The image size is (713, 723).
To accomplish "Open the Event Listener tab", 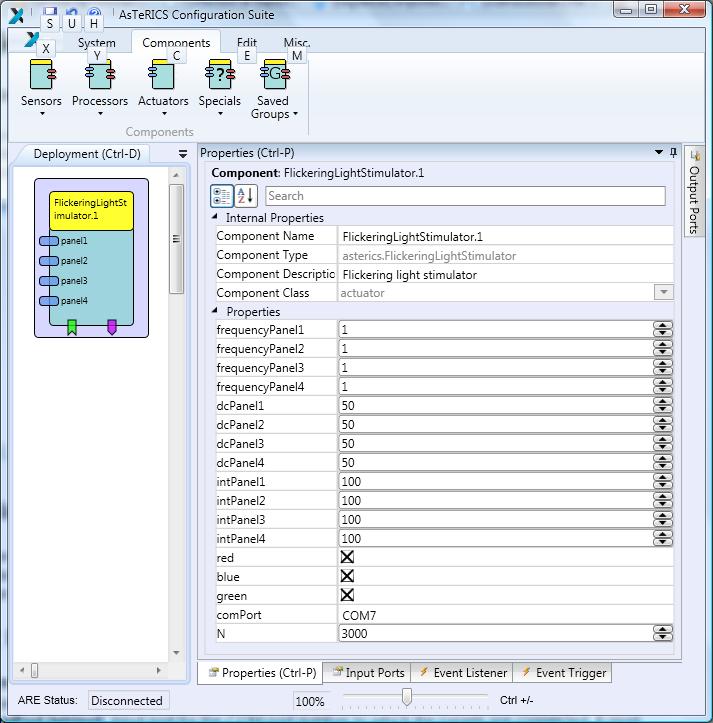I will [462, 673].
